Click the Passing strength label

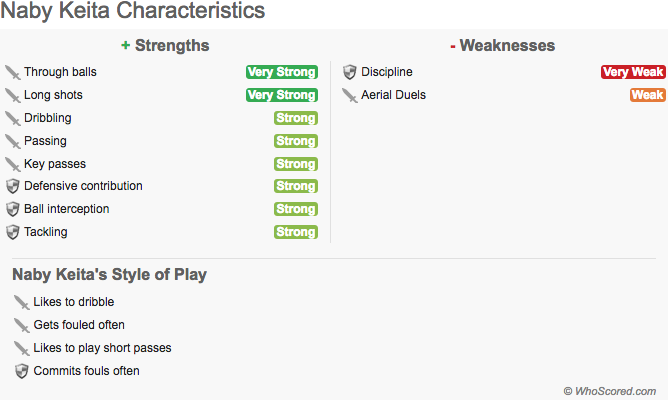tap(45, 141)
